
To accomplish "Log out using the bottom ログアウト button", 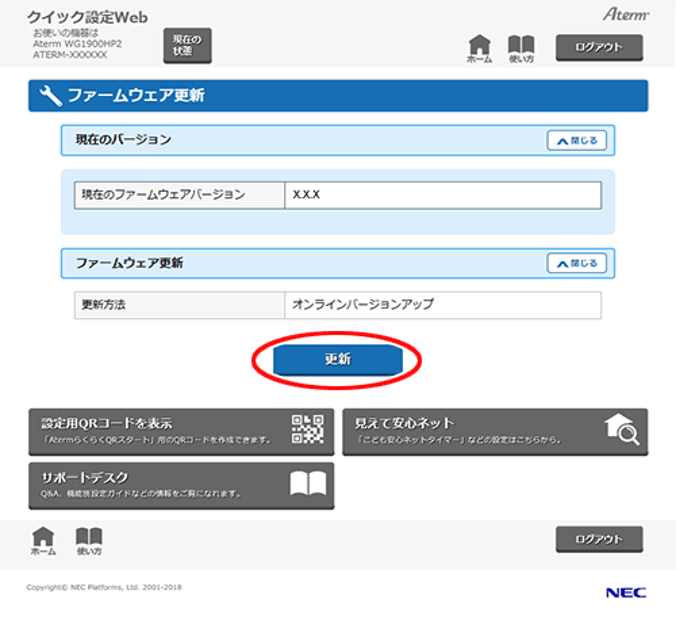I will (599, 539).
